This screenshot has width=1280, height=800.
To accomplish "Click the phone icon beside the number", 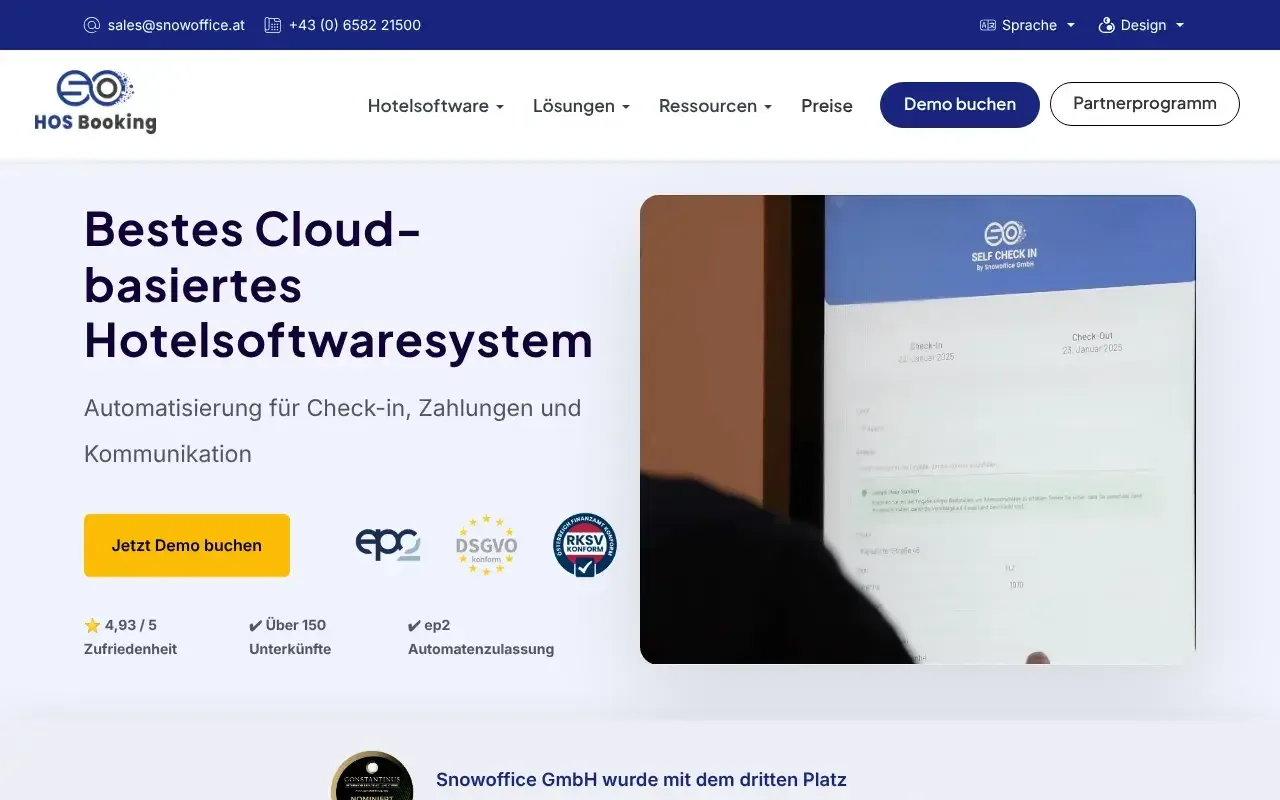I will pyautogui.click(x=272, y=25).
